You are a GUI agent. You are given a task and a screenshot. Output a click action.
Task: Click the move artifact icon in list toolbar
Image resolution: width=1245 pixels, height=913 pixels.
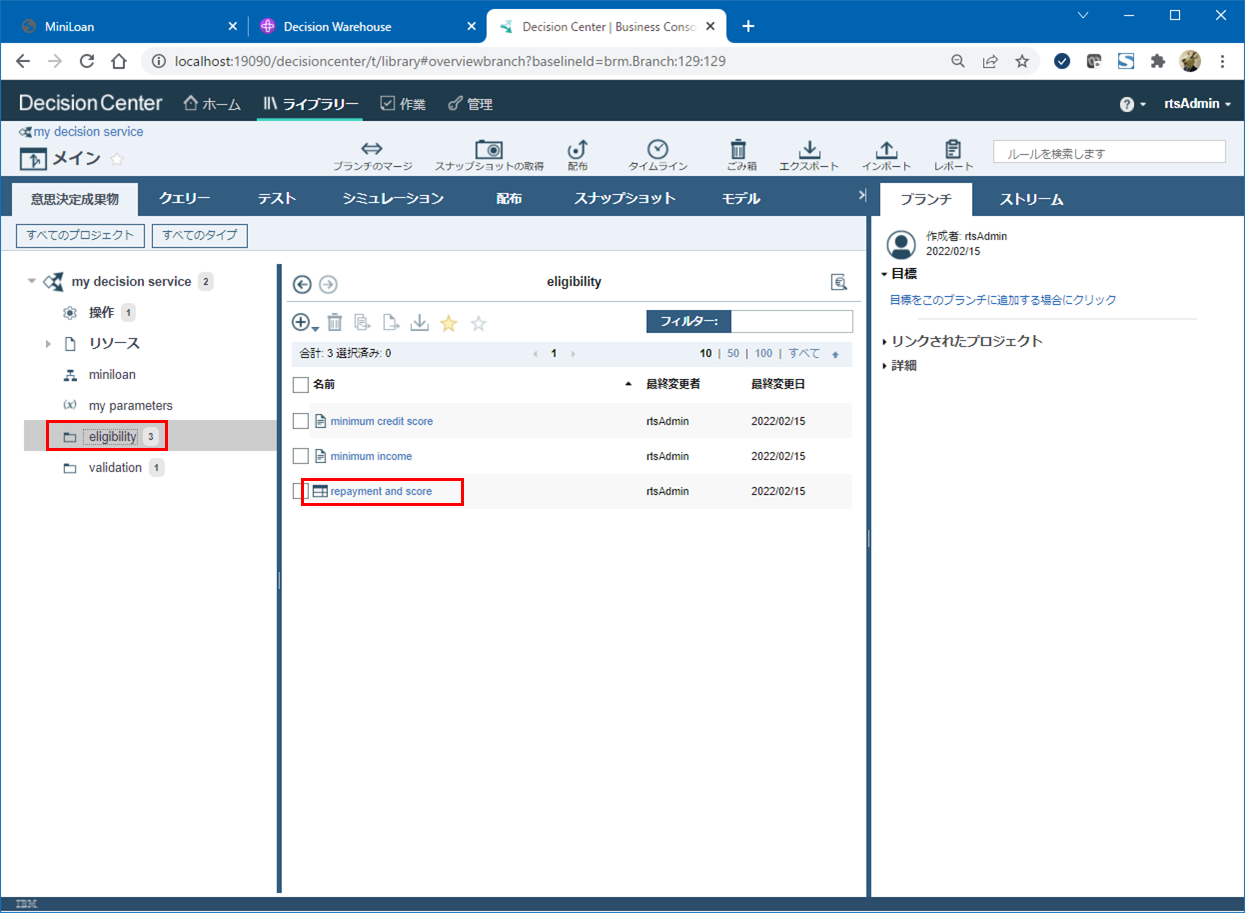[x=391, y=322]
